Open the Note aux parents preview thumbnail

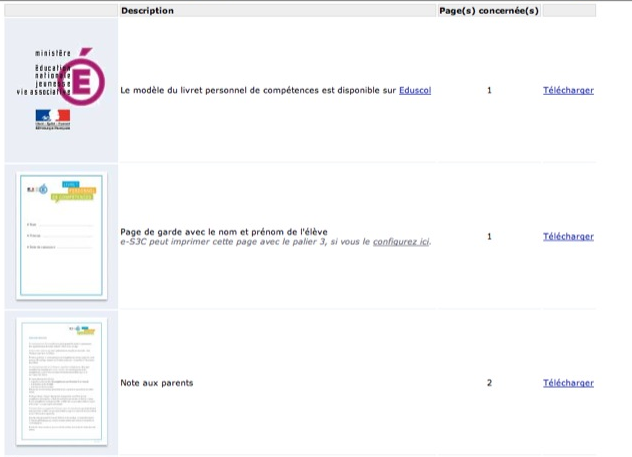click(x=60, y=382)
